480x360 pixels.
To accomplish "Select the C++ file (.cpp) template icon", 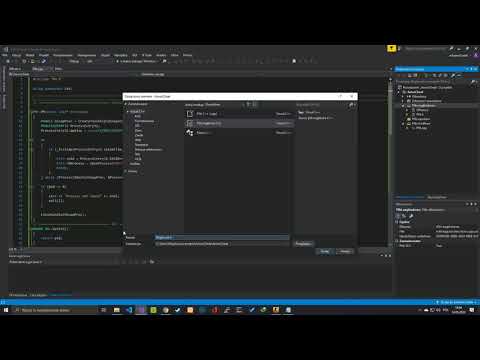I will pyautogui.click(x=190, y=114).
